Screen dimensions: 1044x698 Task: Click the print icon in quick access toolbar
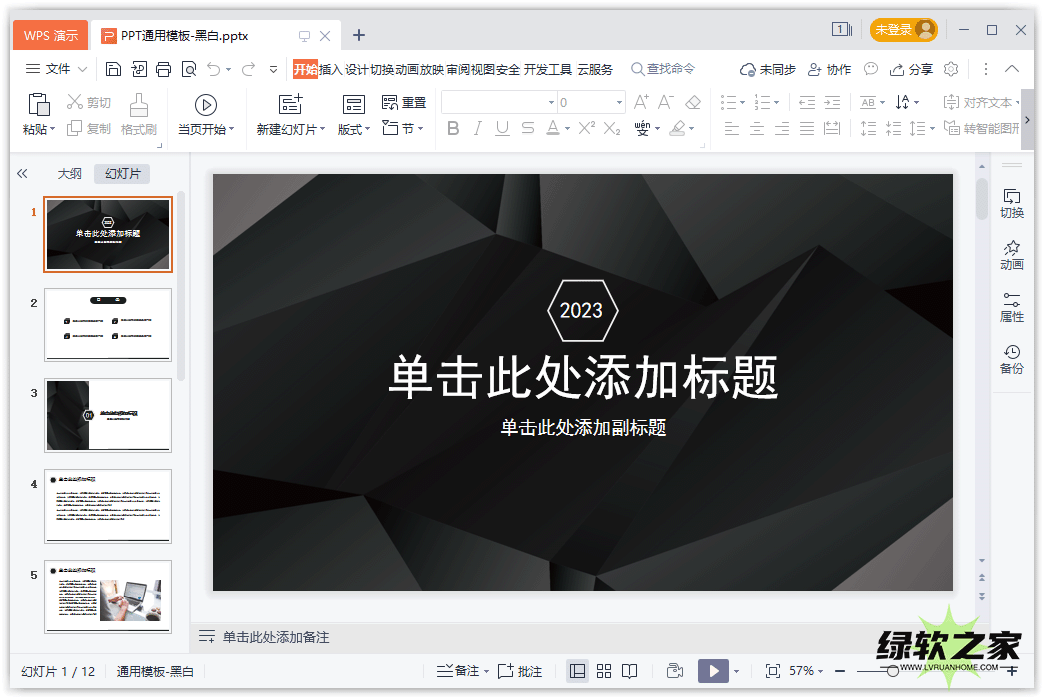[x=164, y=69]
